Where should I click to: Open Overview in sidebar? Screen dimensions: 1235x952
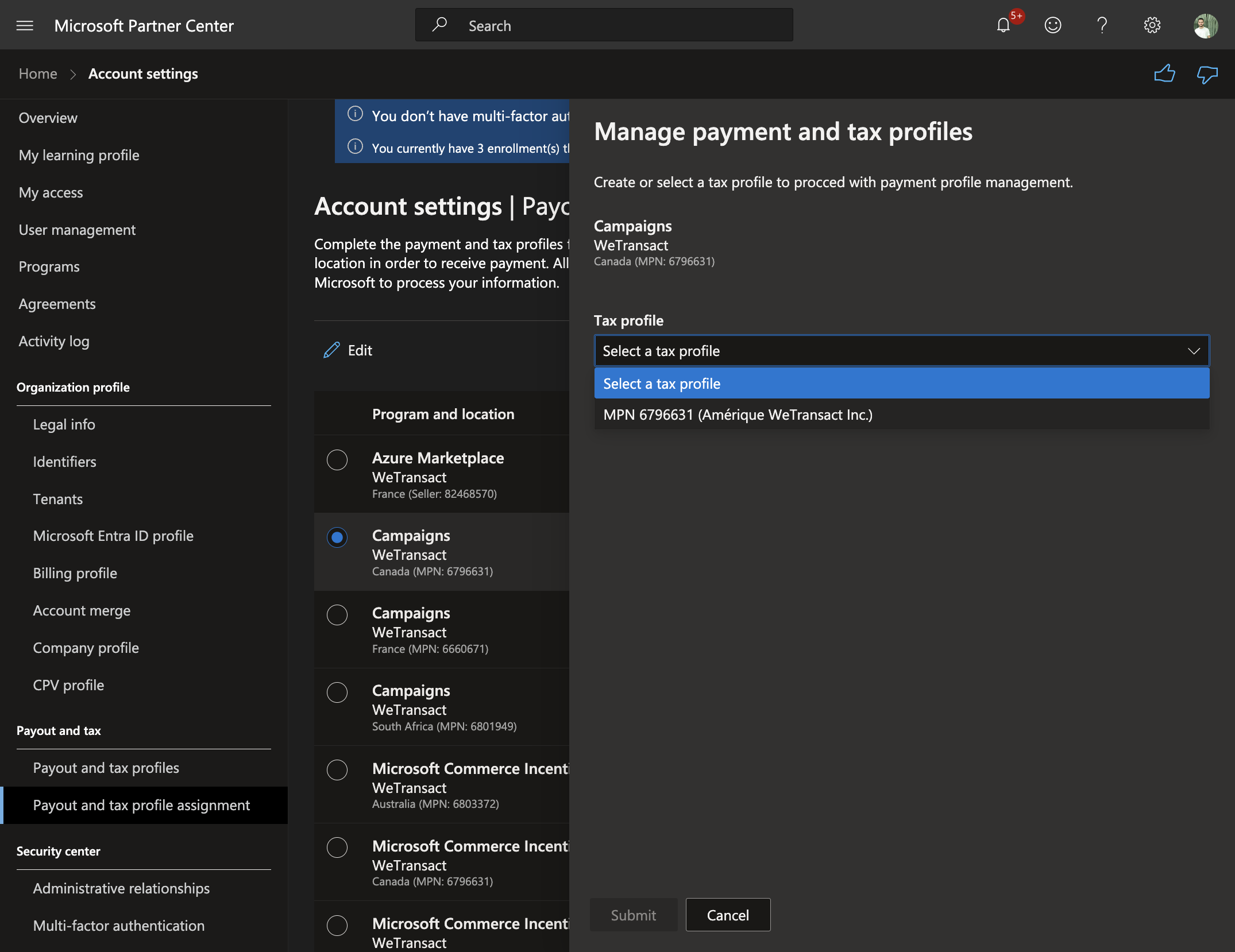(48, 118)
